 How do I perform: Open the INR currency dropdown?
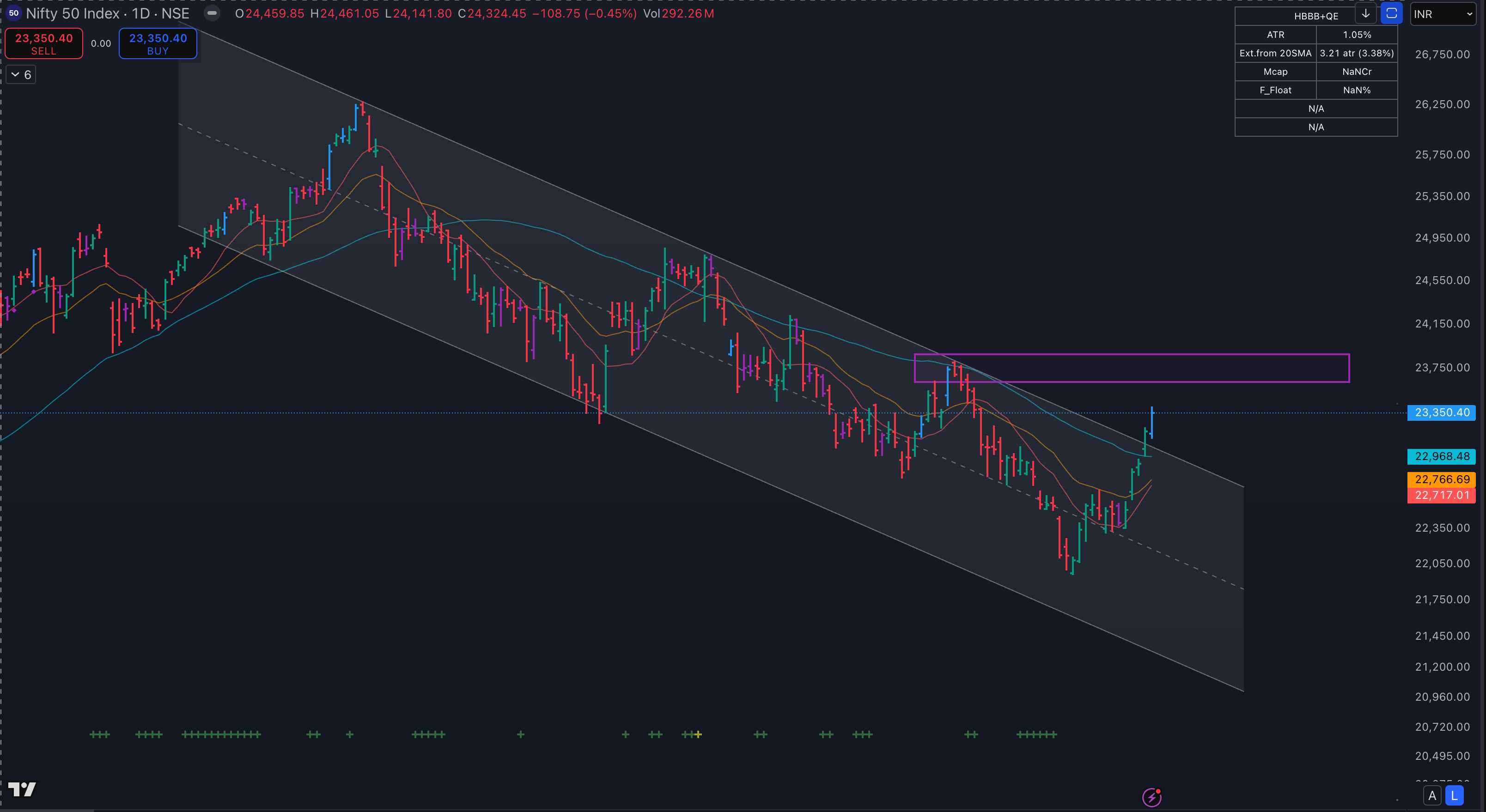(x=1443, y=14)
